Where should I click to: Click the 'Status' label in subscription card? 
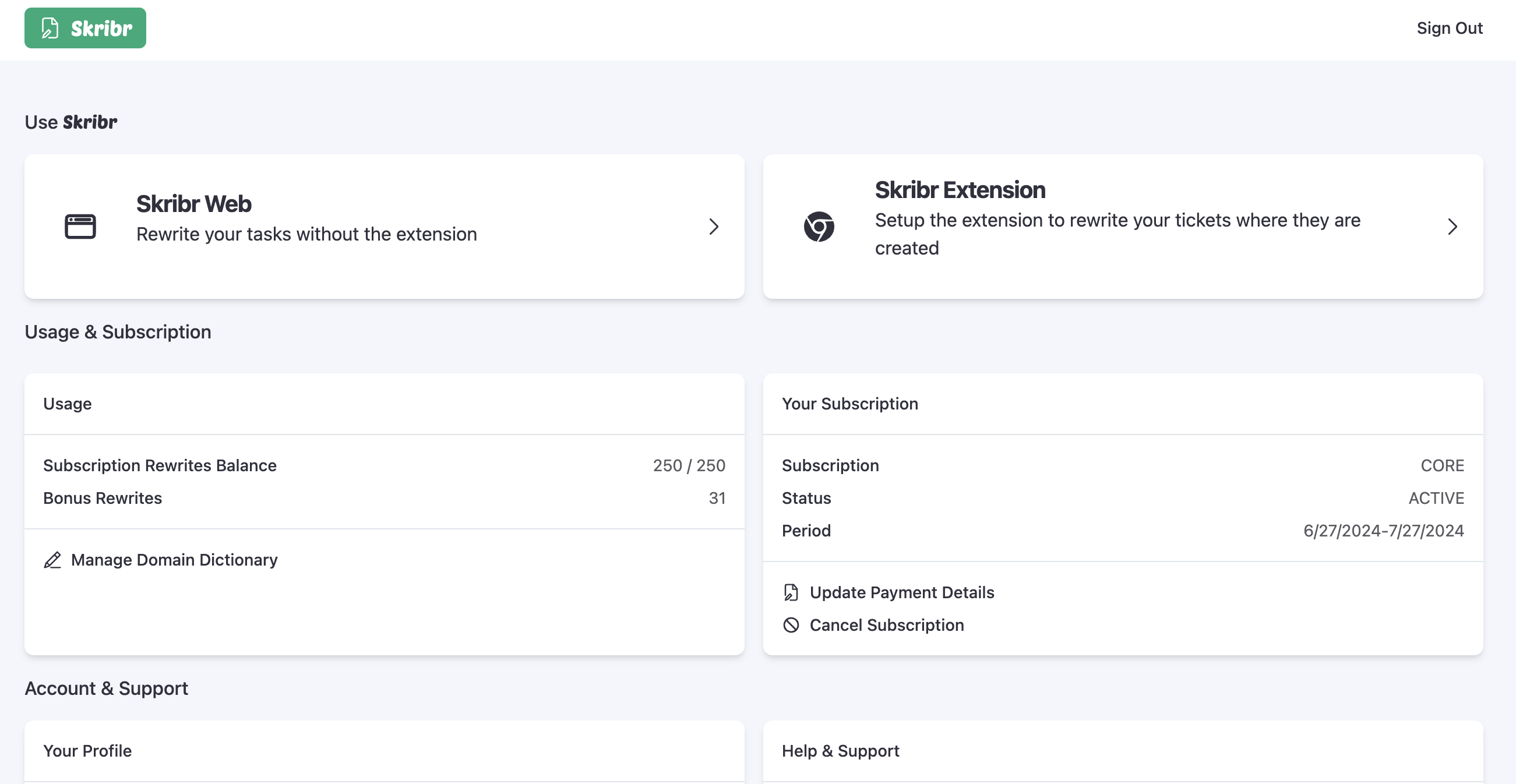tap(806, 498)
